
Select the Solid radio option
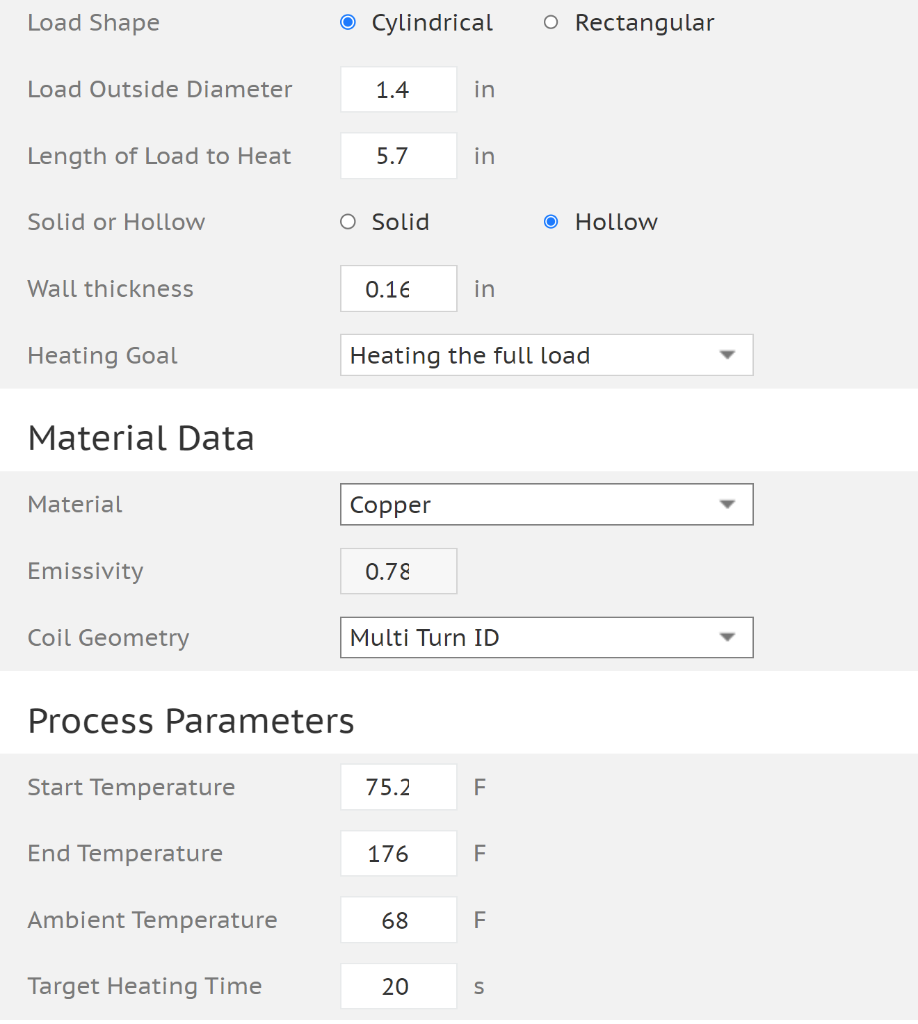348,222
